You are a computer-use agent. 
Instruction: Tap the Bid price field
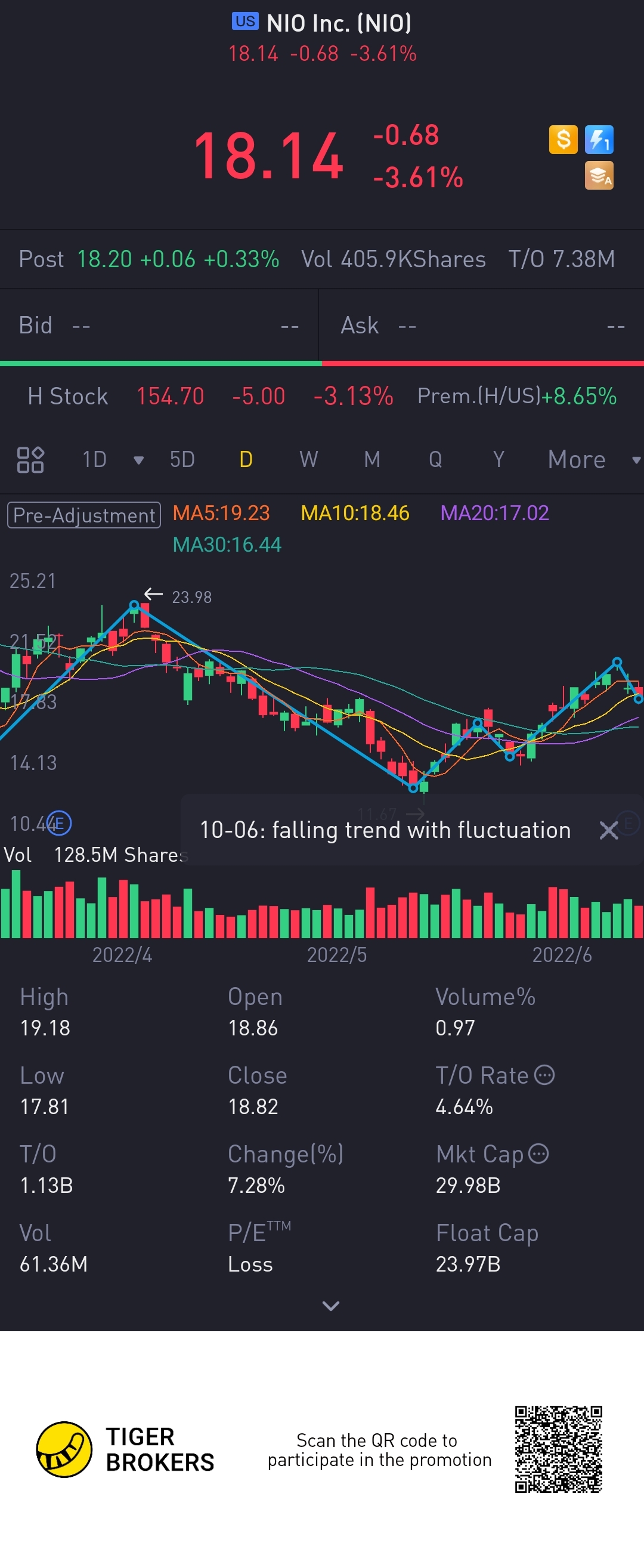159,326
